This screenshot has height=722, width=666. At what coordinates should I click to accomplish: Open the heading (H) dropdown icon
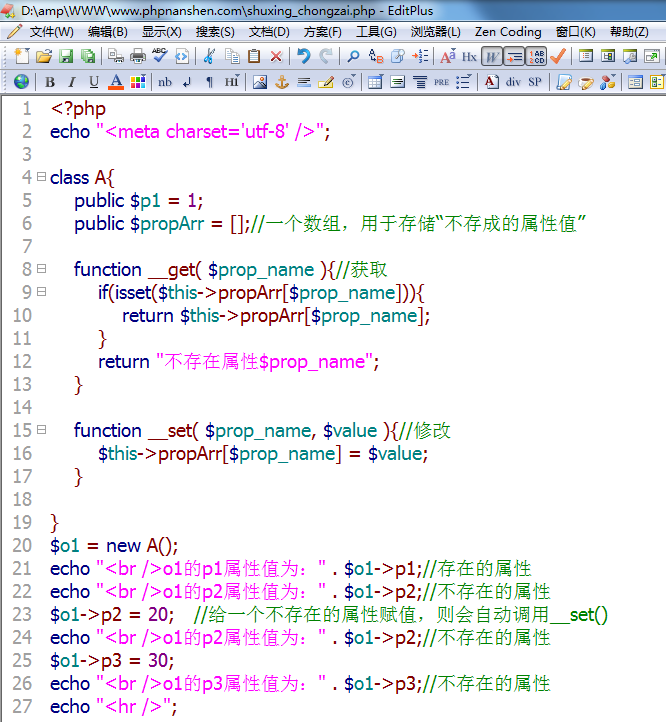pos(232,82)
